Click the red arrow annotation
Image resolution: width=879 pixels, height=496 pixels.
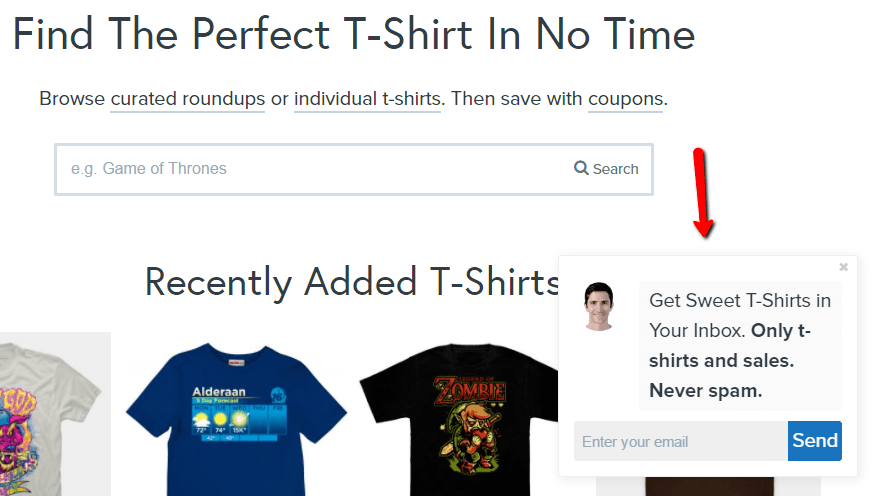(702, 192)
